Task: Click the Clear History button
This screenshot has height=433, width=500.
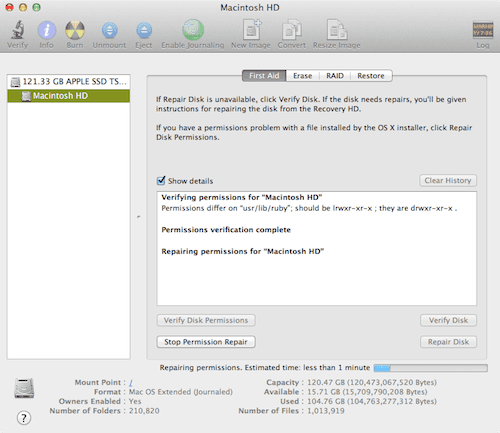Action: point(448,180)
